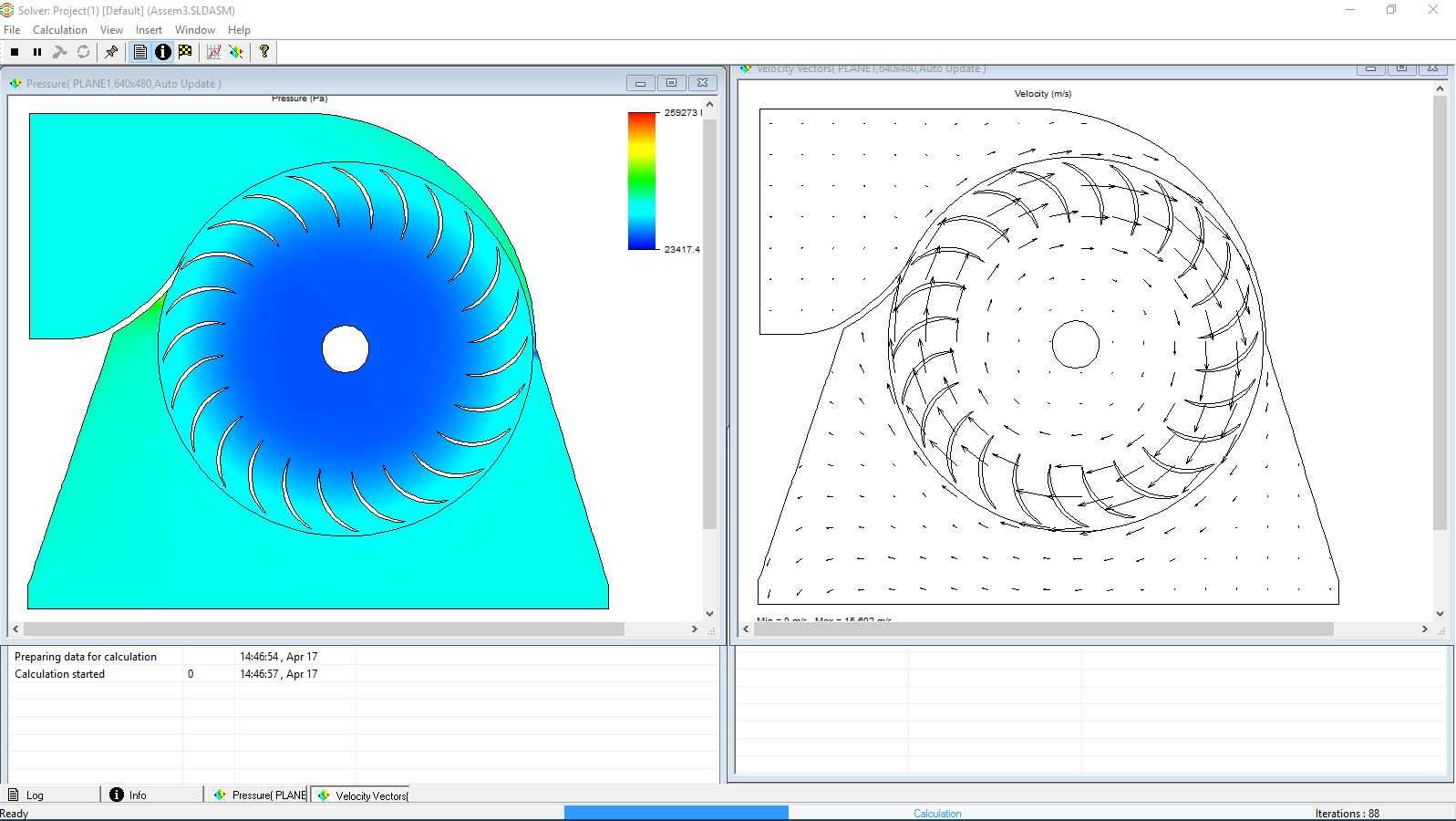Click the Solver application icon in title bar
The image size is (1456, 821).
pos(7,10)
